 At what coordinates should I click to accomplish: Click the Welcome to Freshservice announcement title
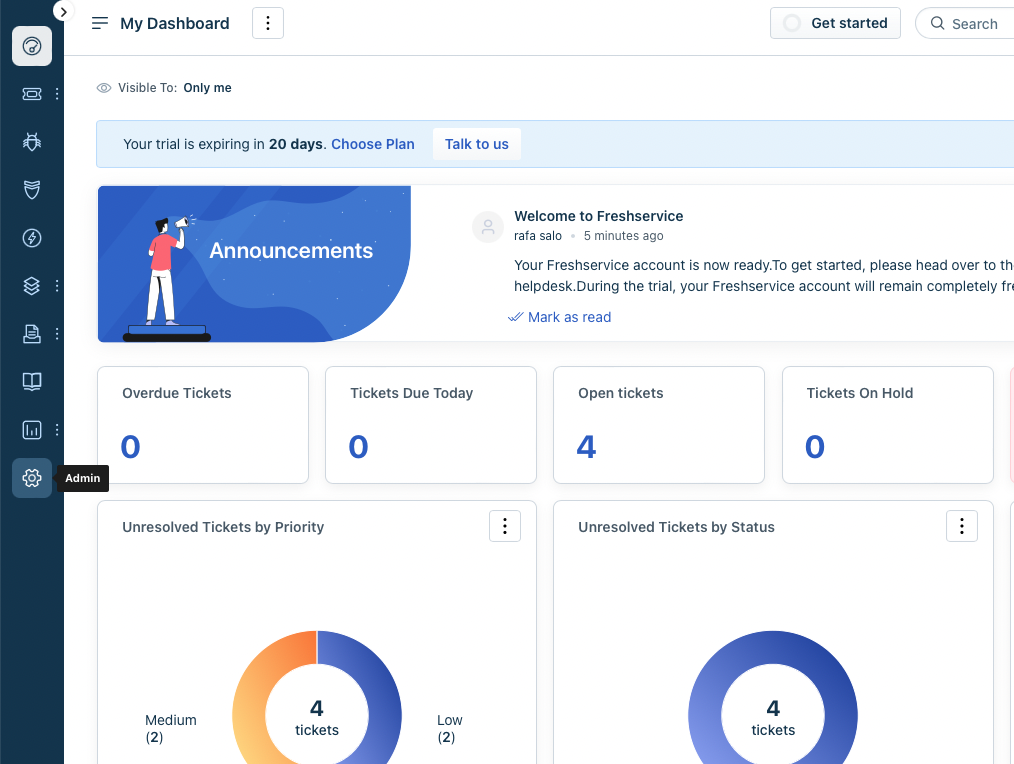[598, 216]
